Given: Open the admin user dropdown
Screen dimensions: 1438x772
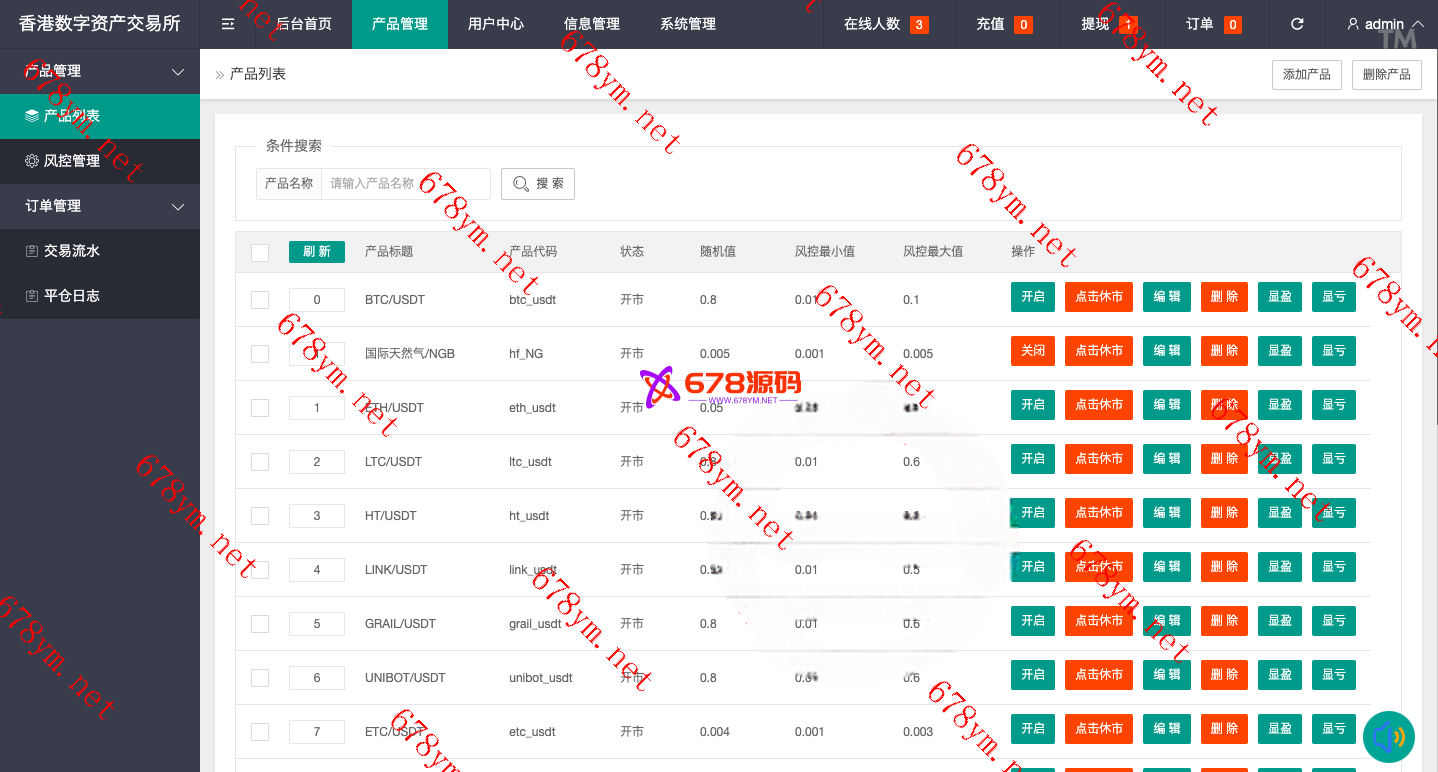Looking at the screenshot, I should 1385,24.
